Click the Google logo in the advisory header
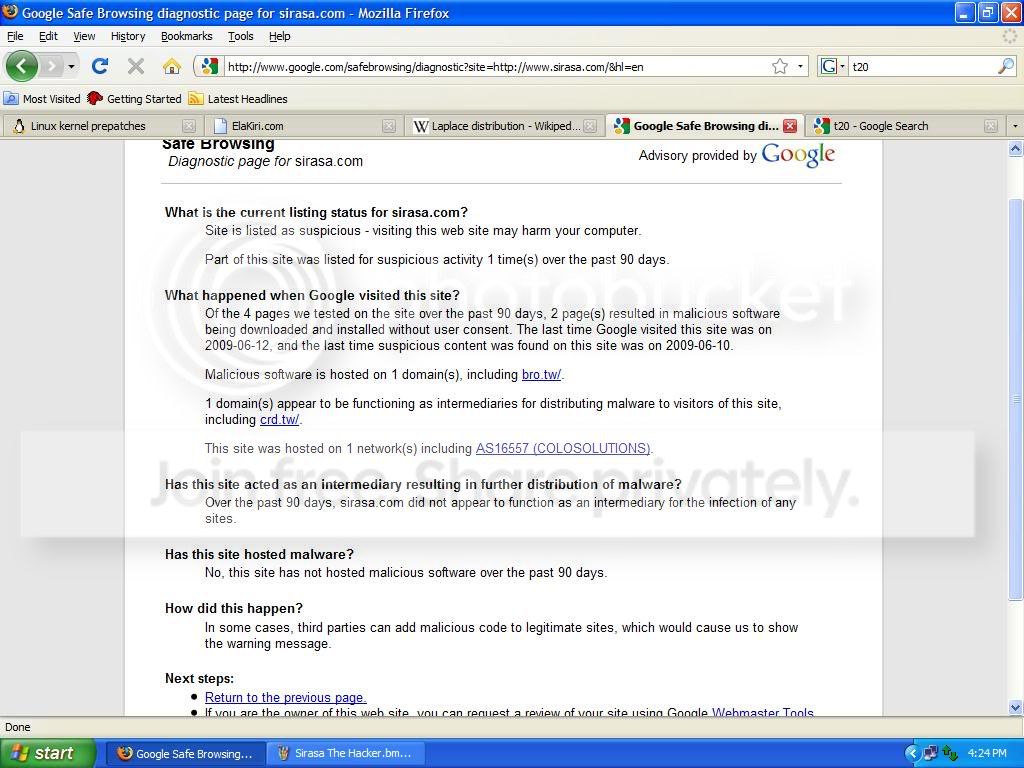This screenshot has height=768, width=1024. pyautogui.click(x=798, y=155)
